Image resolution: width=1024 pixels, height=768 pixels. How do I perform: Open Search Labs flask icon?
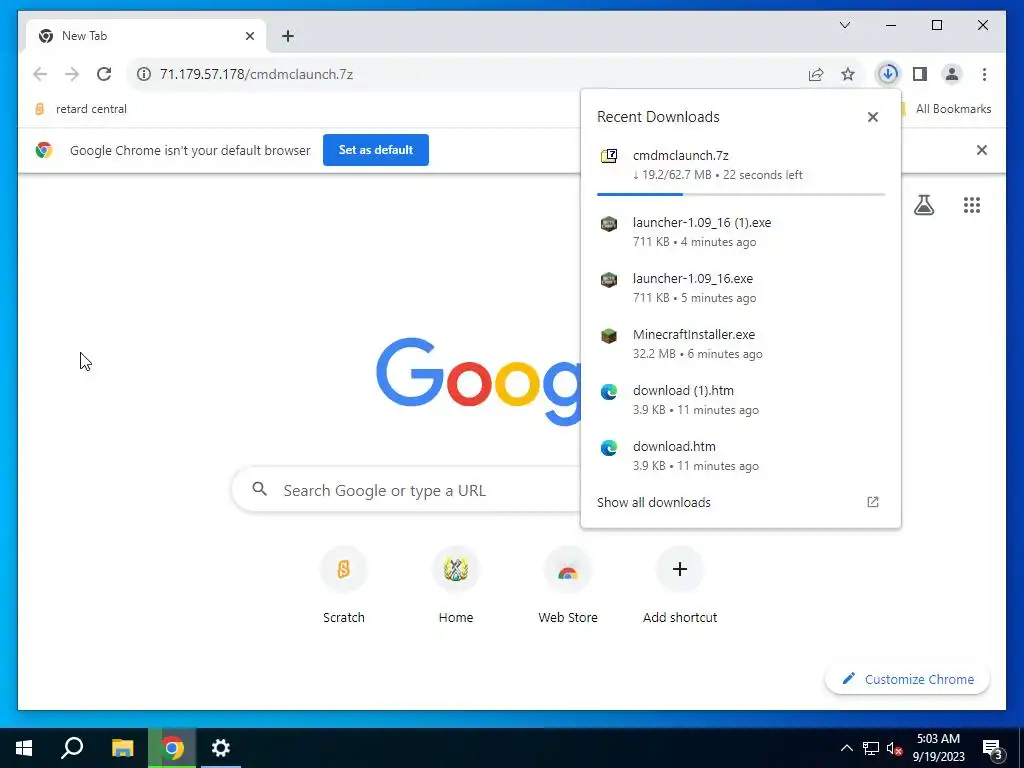[923, 206]
